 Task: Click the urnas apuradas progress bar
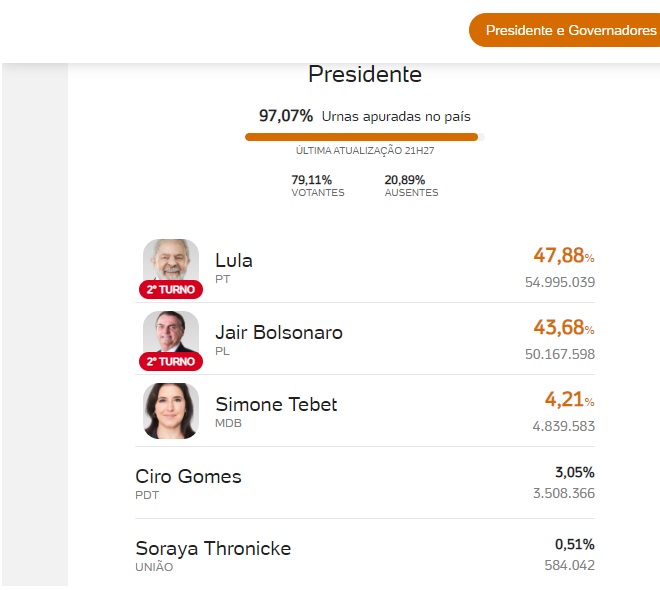point(364,137)
